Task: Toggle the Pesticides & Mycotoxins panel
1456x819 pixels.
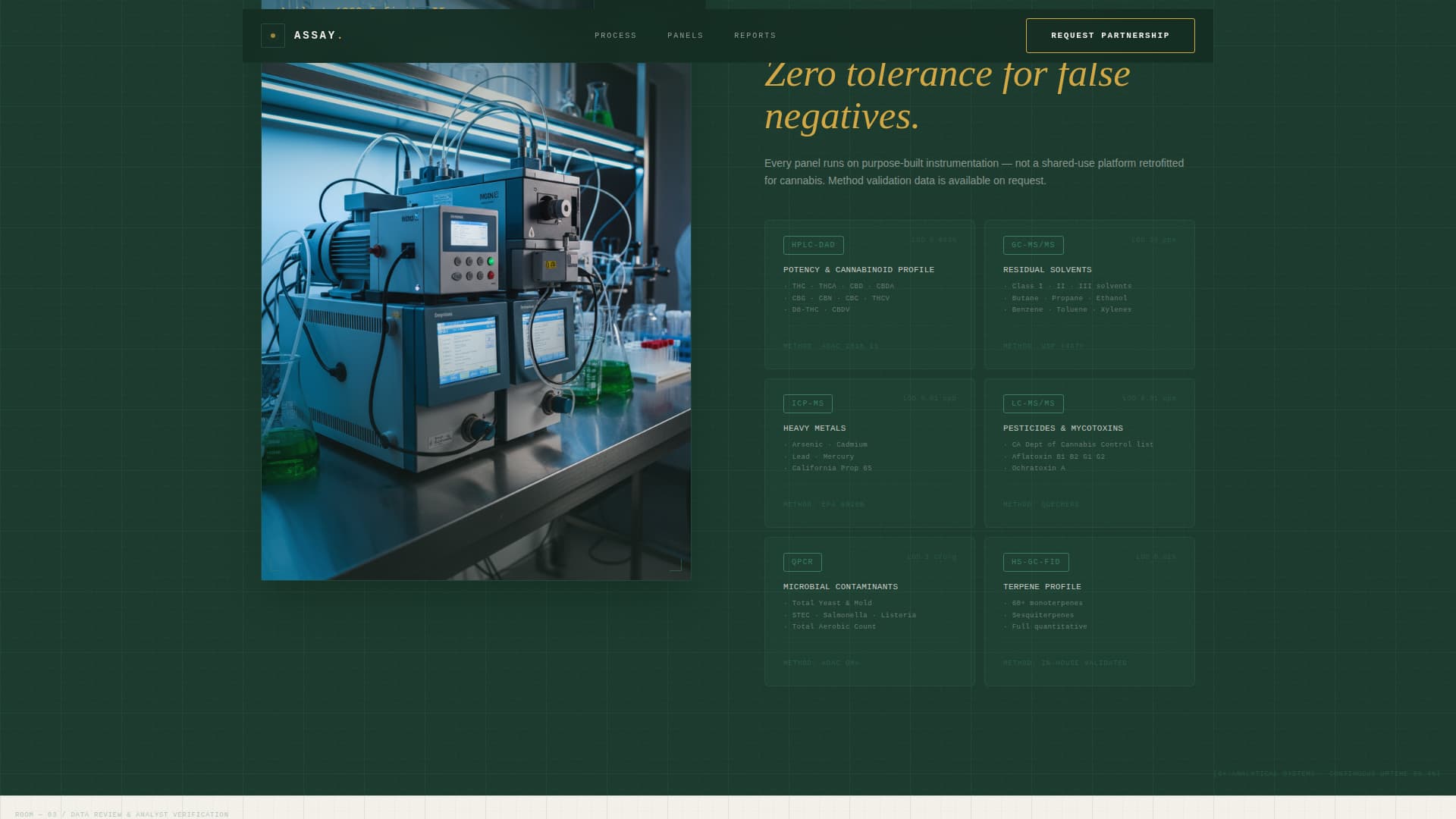Action: click(1090, 453)
